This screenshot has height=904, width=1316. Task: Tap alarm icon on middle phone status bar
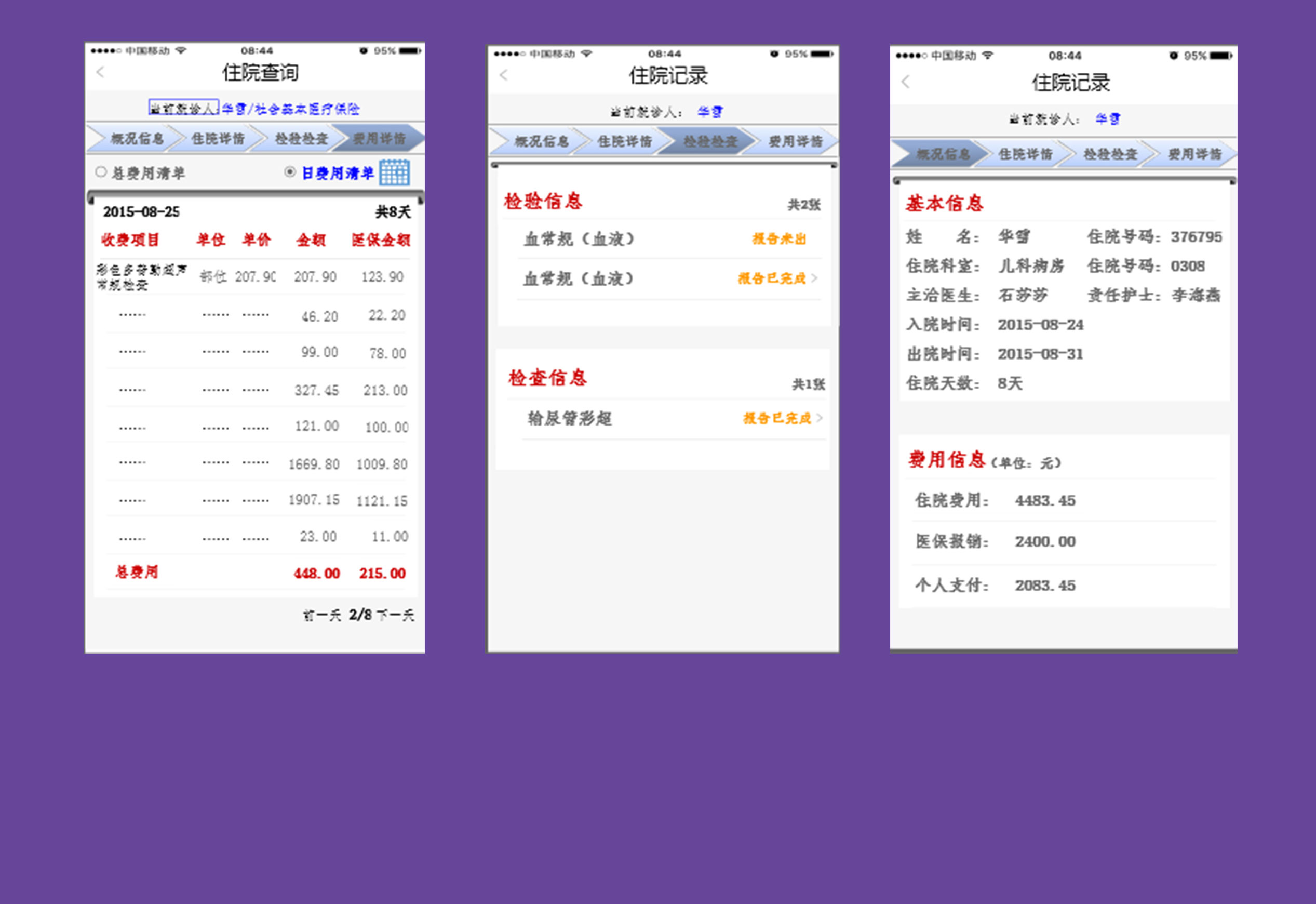[773, 54]
